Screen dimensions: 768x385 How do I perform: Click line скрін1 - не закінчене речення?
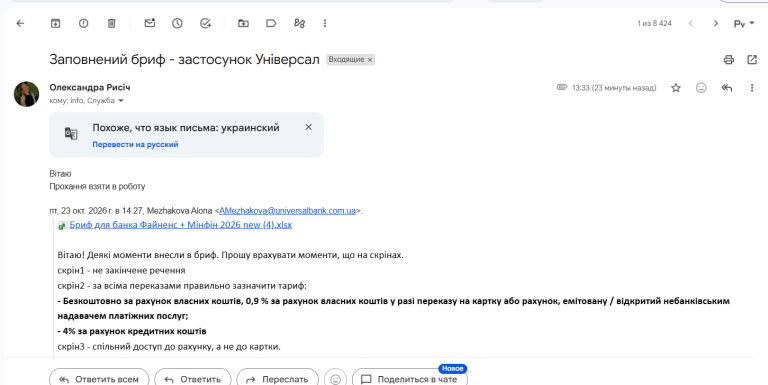121,270
